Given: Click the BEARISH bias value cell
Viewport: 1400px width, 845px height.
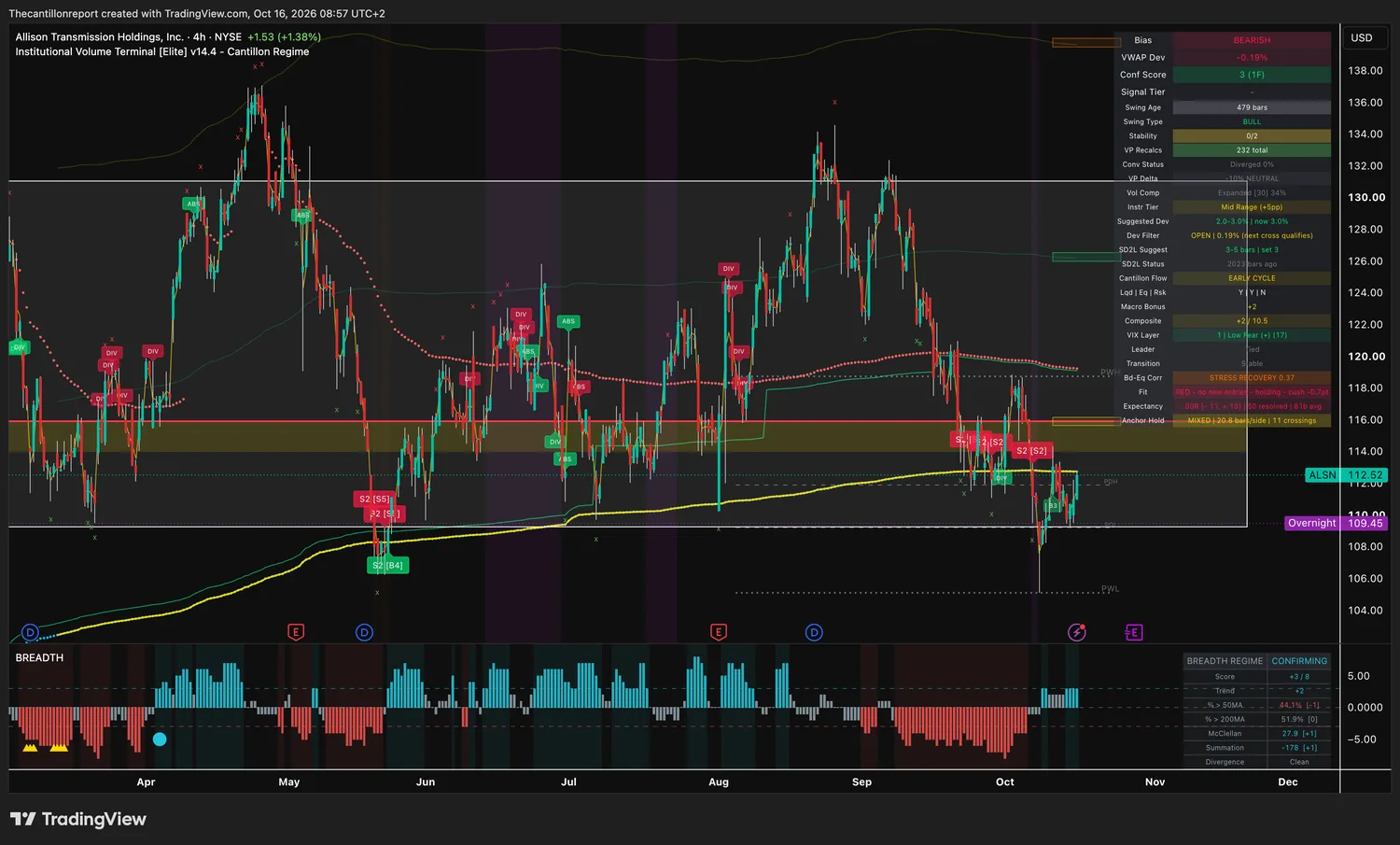Looking at the screenshot, I should (x=1252, y=40).
